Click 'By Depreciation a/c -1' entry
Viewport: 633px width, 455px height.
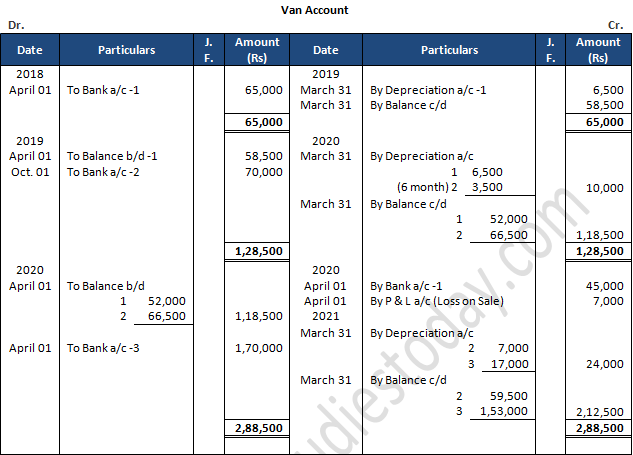[428, 90]
